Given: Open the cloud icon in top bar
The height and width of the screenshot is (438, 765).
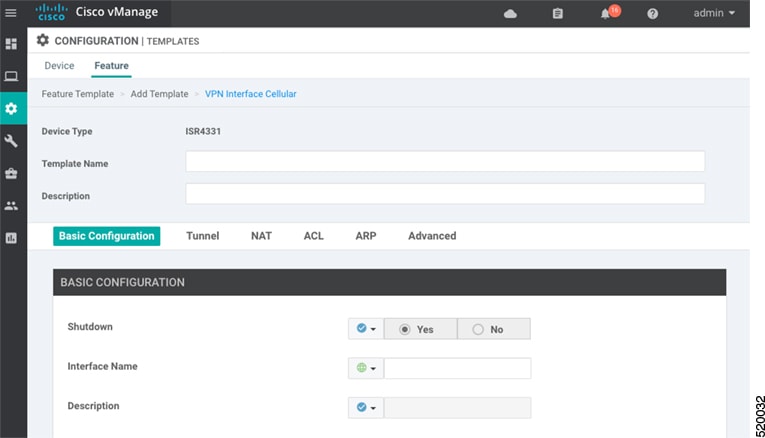Looking at the screenshot, I should click(510, 14).
